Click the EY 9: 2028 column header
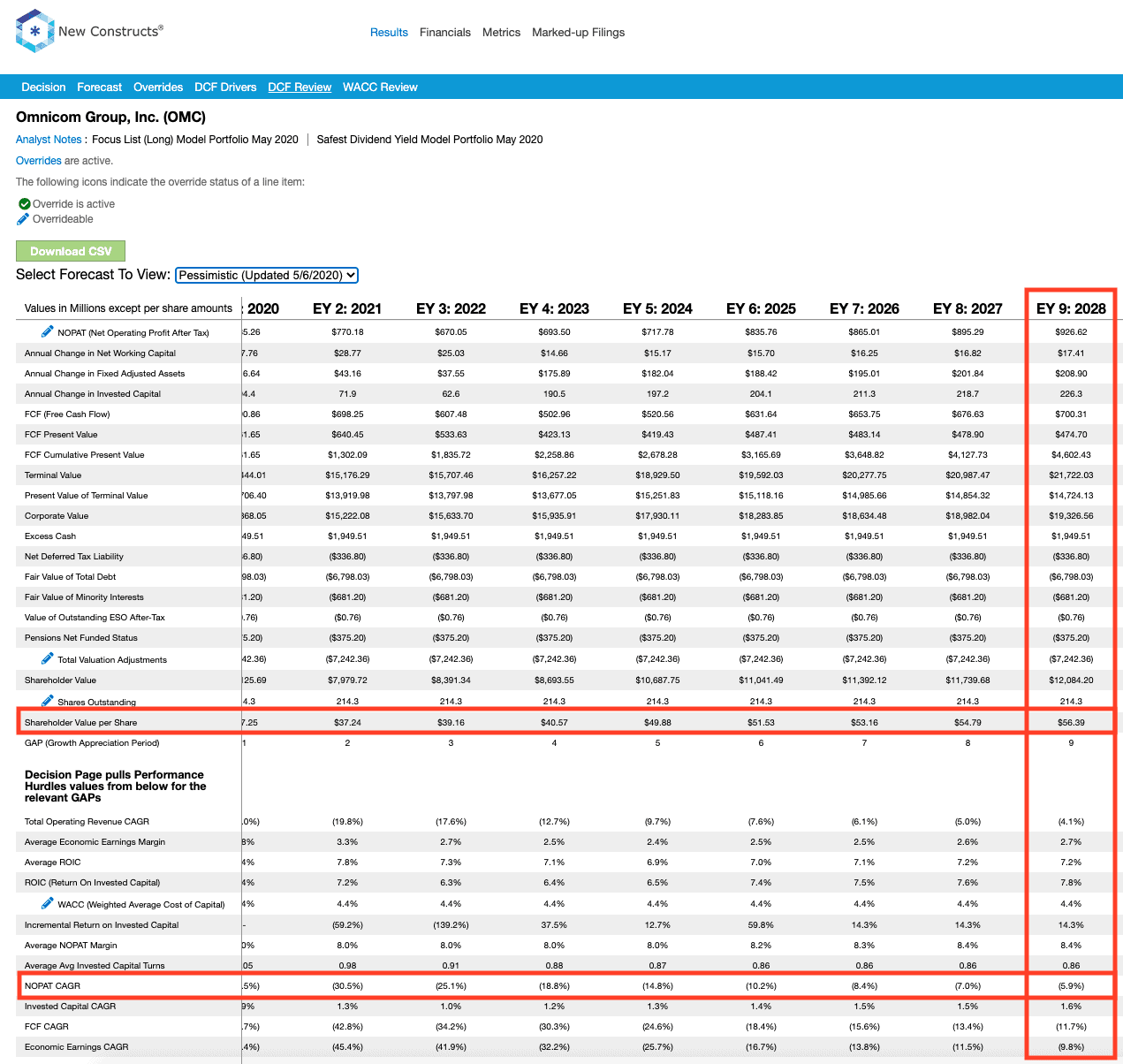 [x=1071, y=308]
